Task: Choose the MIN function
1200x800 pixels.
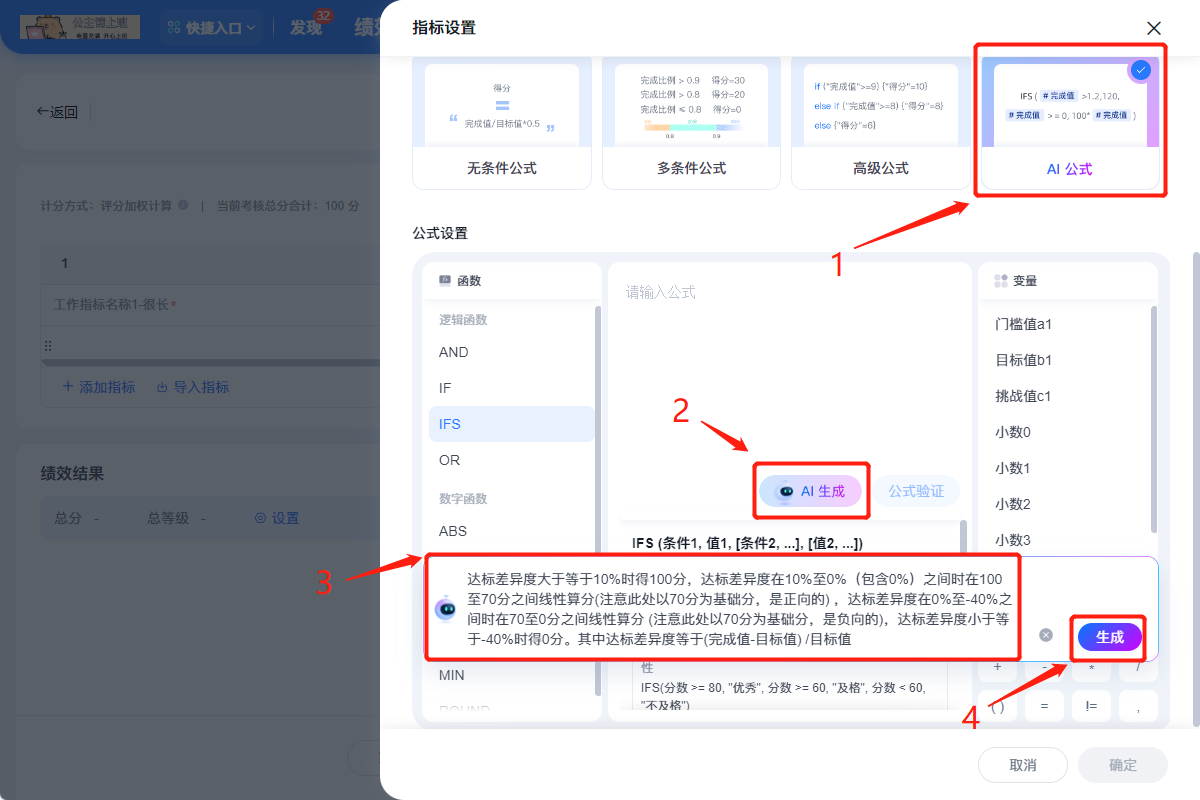Action: [511, 675]
